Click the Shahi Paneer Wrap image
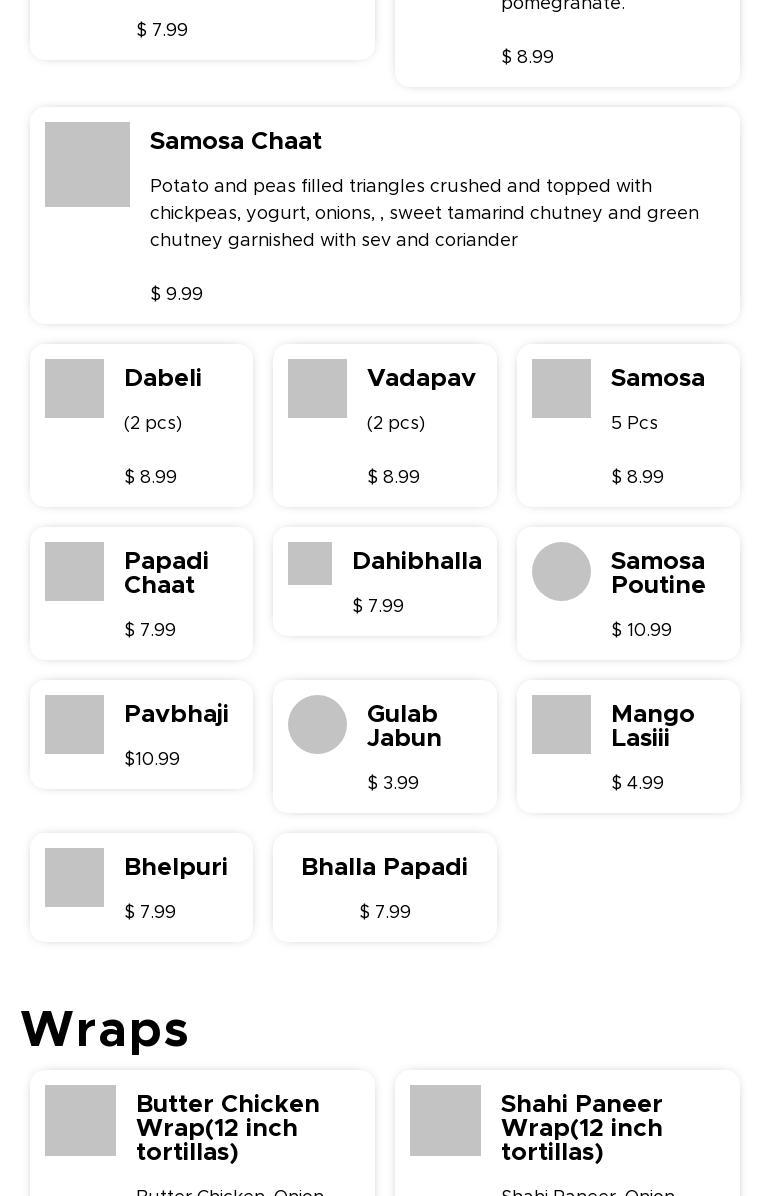 pos(445,1120)
